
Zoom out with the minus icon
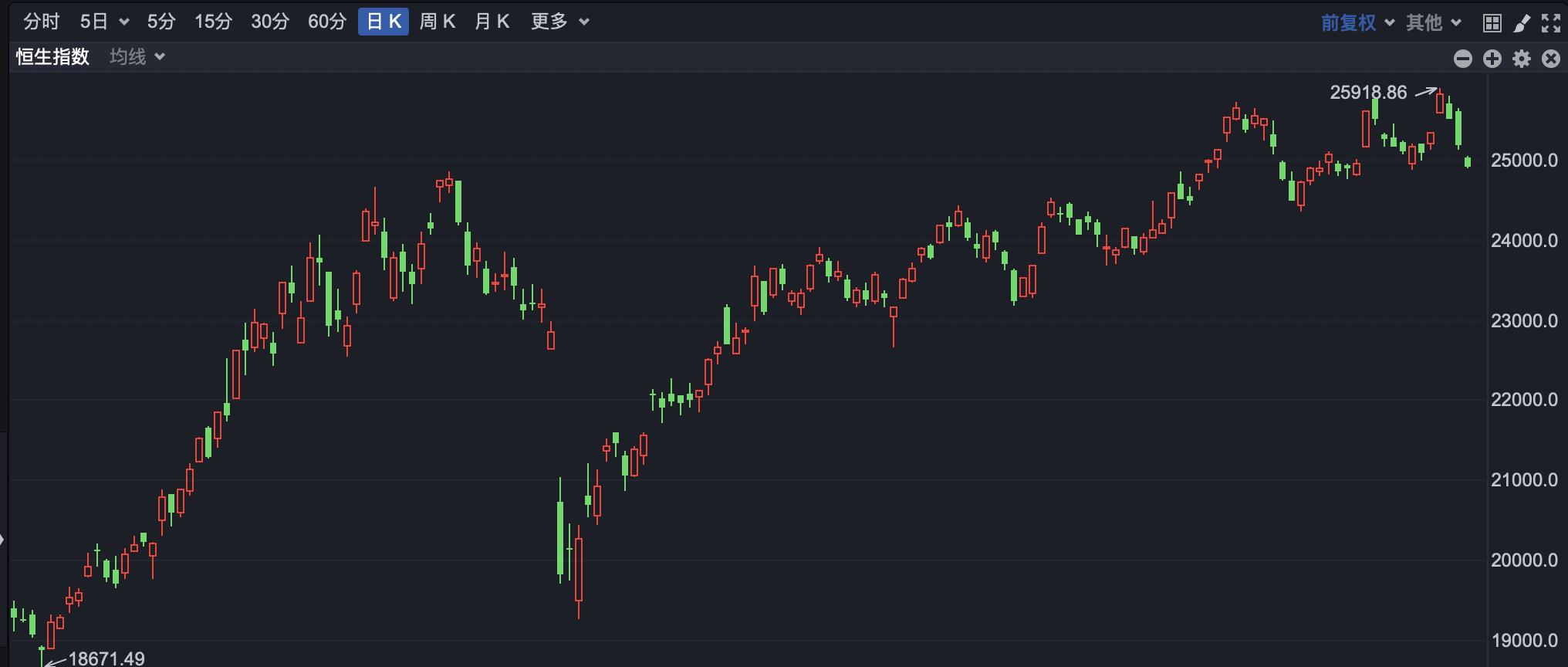[x=1462, y=59]
